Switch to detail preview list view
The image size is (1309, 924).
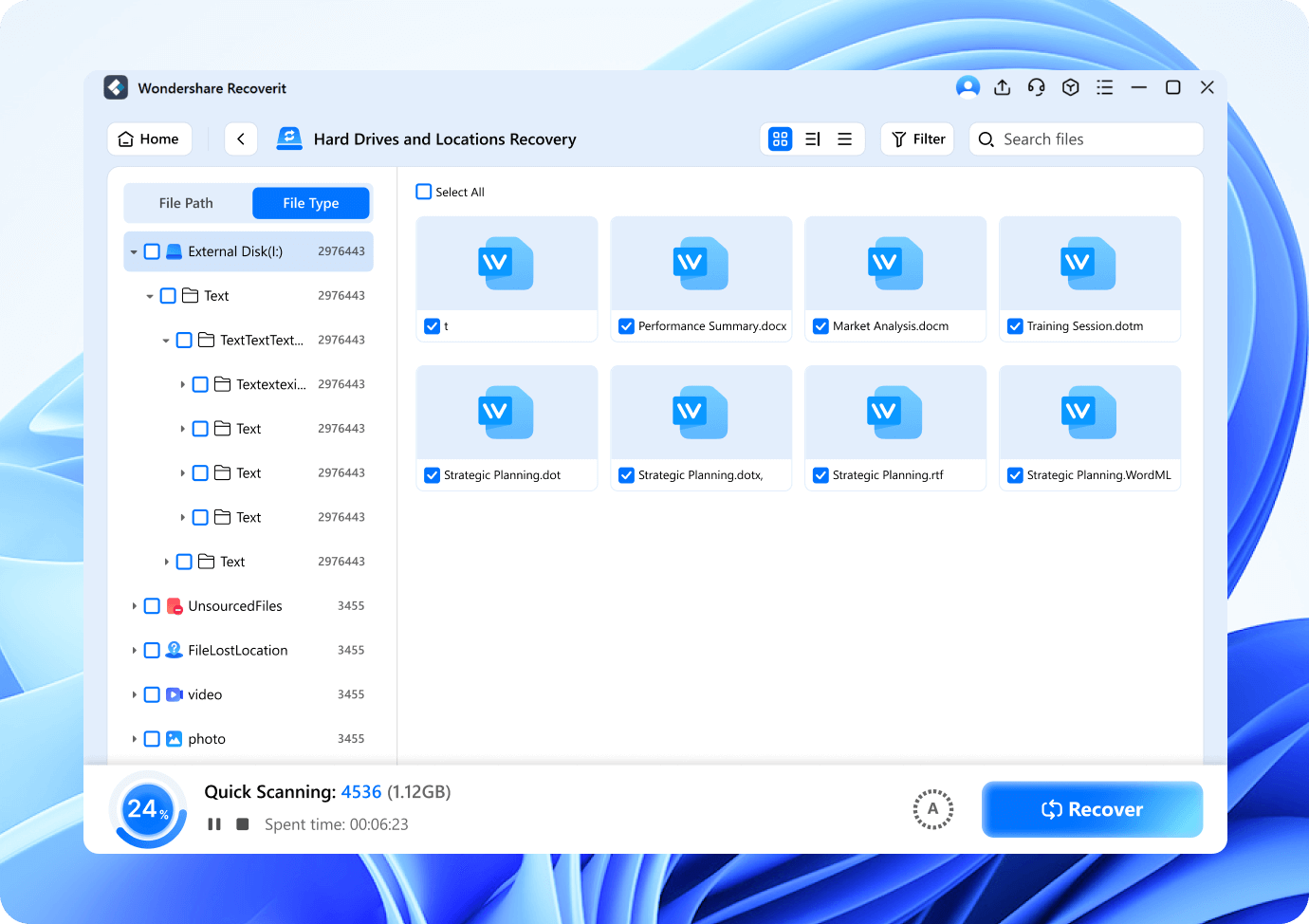812,139
